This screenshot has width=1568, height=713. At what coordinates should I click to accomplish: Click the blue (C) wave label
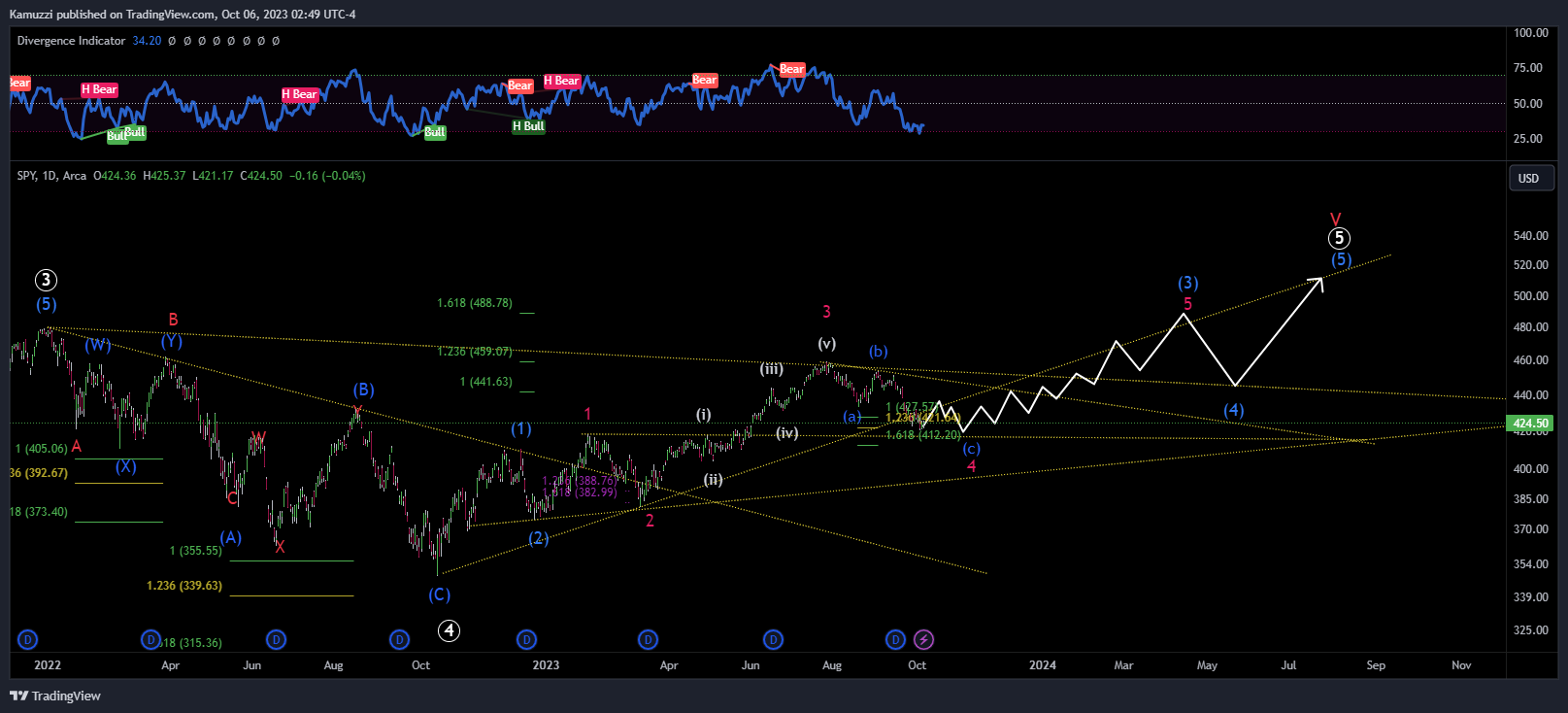pyautogui.click(x=440, y=594)
